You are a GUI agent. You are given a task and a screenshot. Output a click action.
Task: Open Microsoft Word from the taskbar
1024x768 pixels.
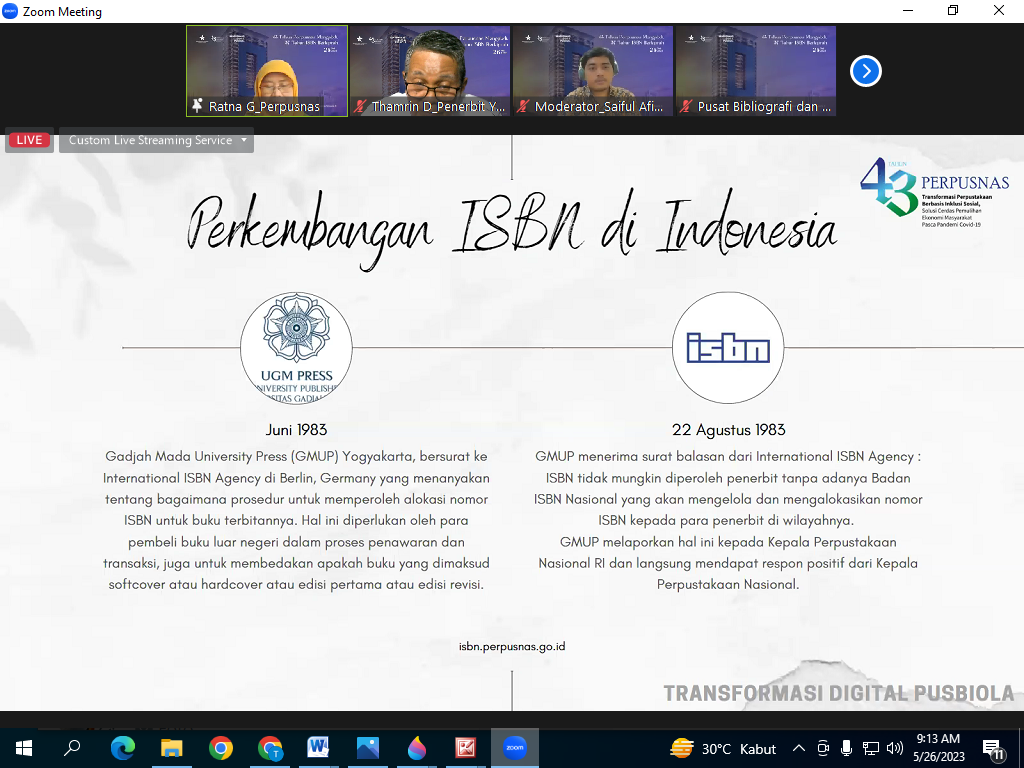click(x=319, y=748)
